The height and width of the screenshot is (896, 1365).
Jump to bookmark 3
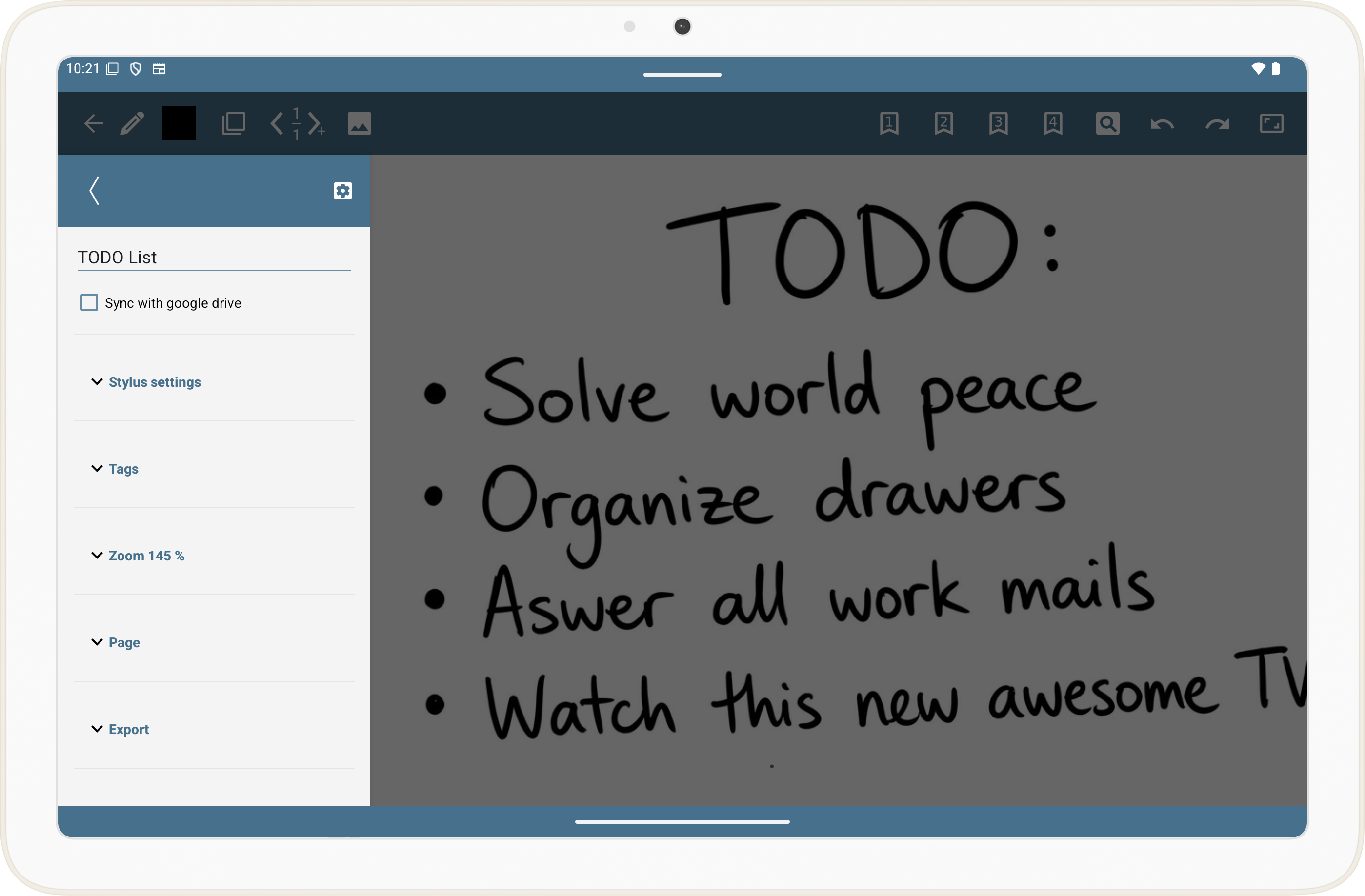click(x=998, y=123)
